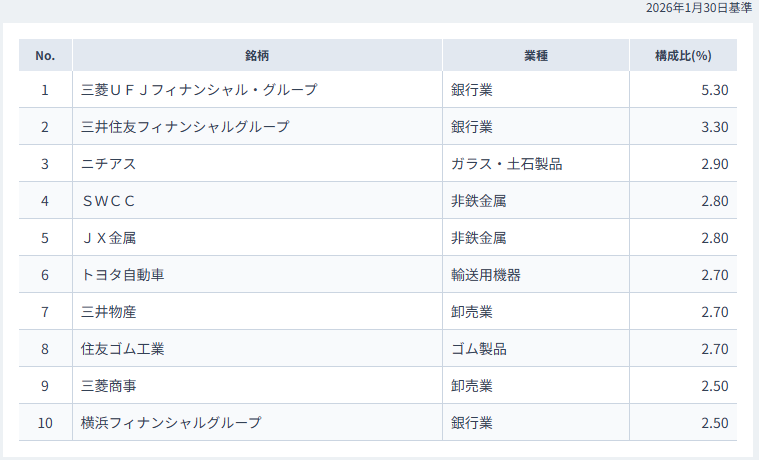Click 住友ゴム工業 stock name
The image size is (759, 460).
click(x=122, y=349)
